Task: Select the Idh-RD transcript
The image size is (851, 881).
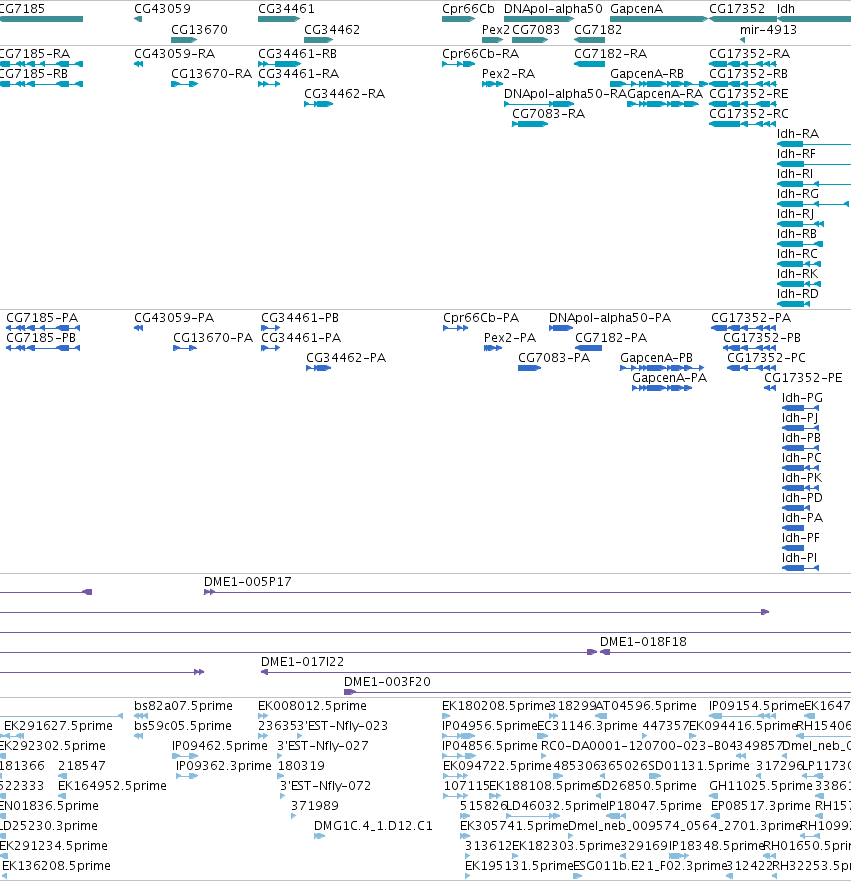Action: coord(793,304)
